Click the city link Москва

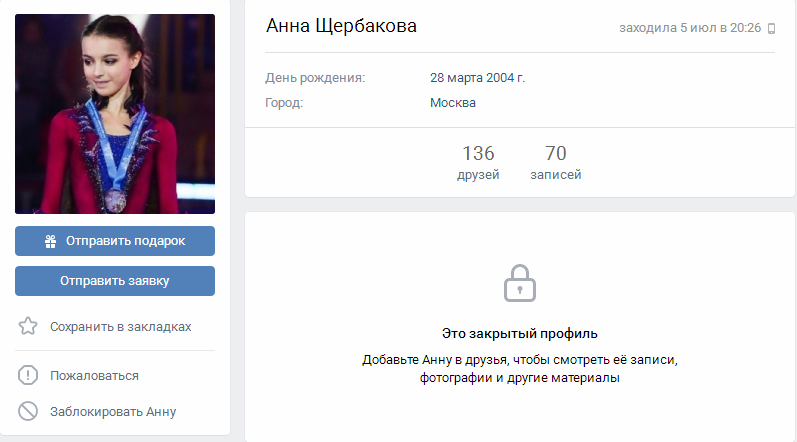point(453,103)
